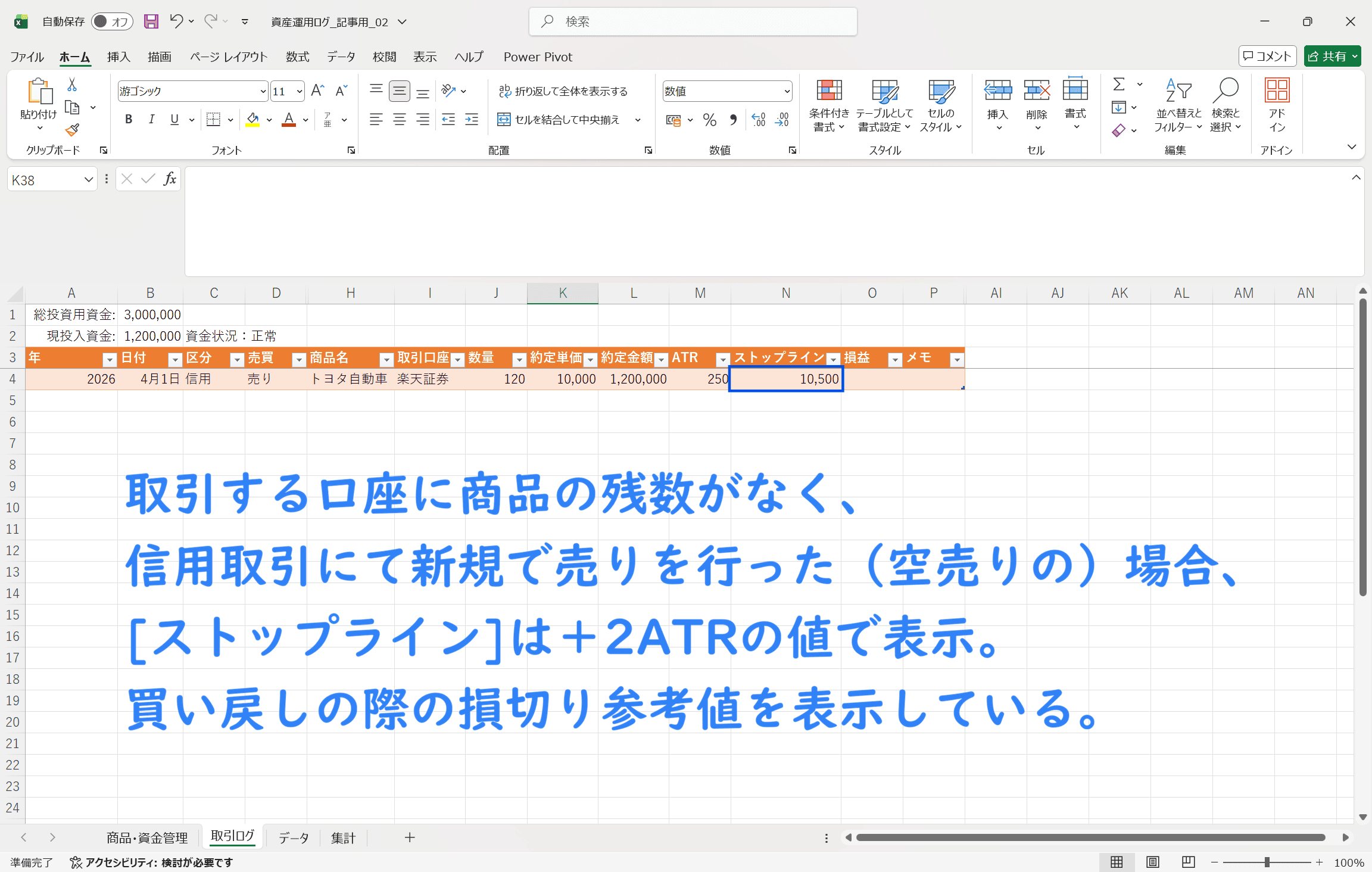Toggle the AutoSave switch
This screenshot has width=1372, height=872.
(x=112, y=22)
